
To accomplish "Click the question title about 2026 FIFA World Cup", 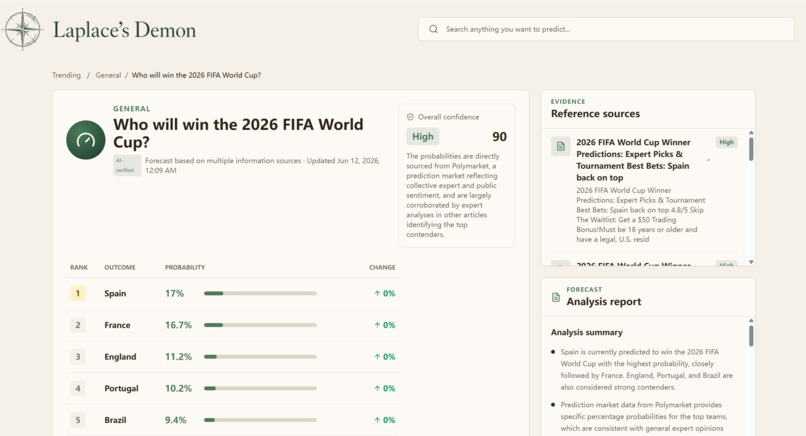I will [x=239, y=133].
